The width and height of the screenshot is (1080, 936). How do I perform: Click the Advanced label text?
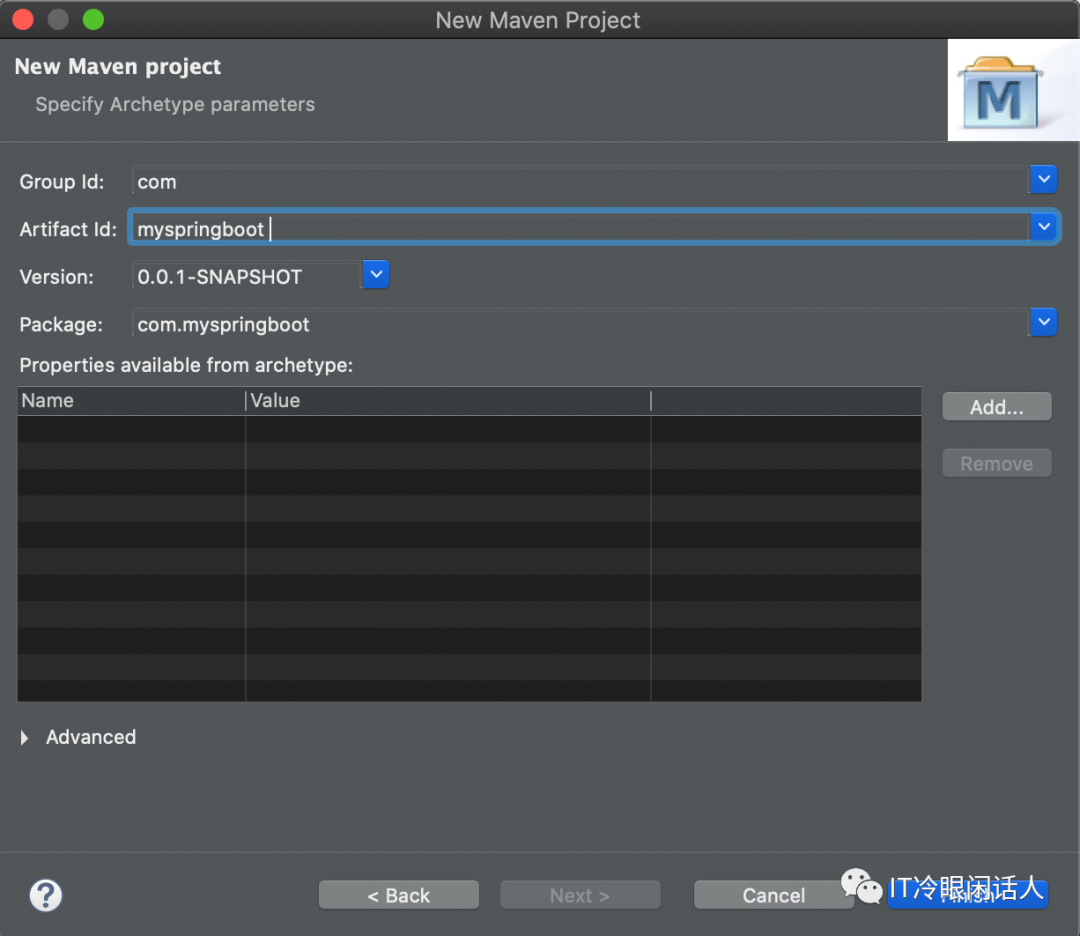point(91,737)
